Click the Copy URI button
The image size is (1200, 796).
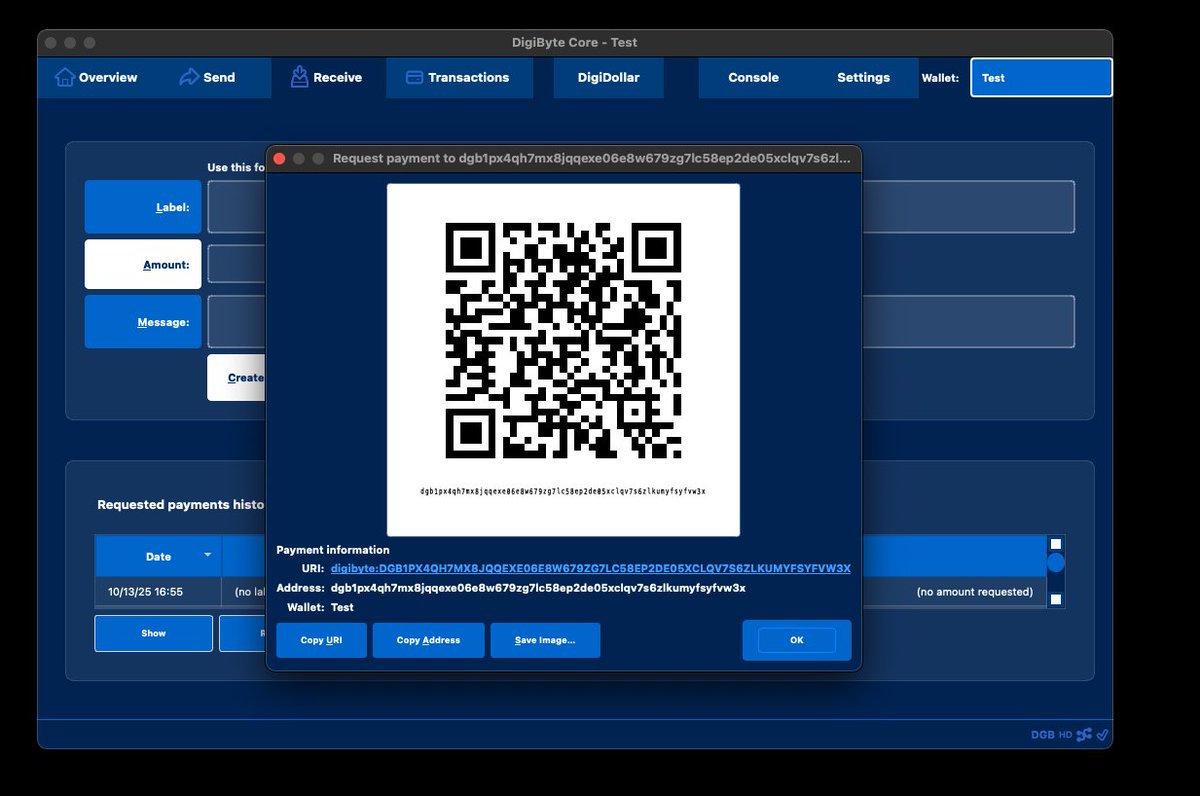click(x=320, y=640)
